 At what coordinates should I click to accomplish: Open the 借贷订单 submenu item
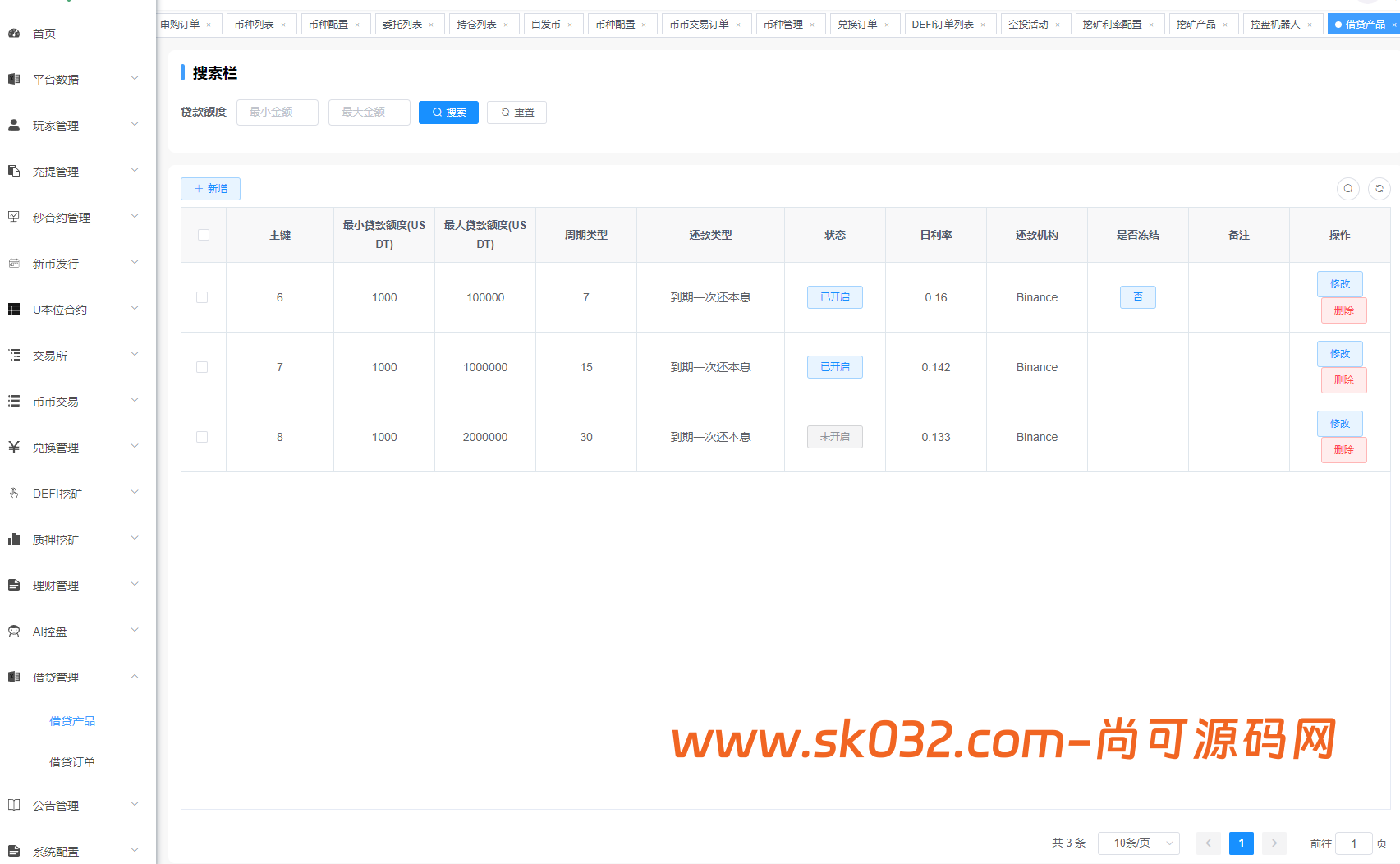72,762
